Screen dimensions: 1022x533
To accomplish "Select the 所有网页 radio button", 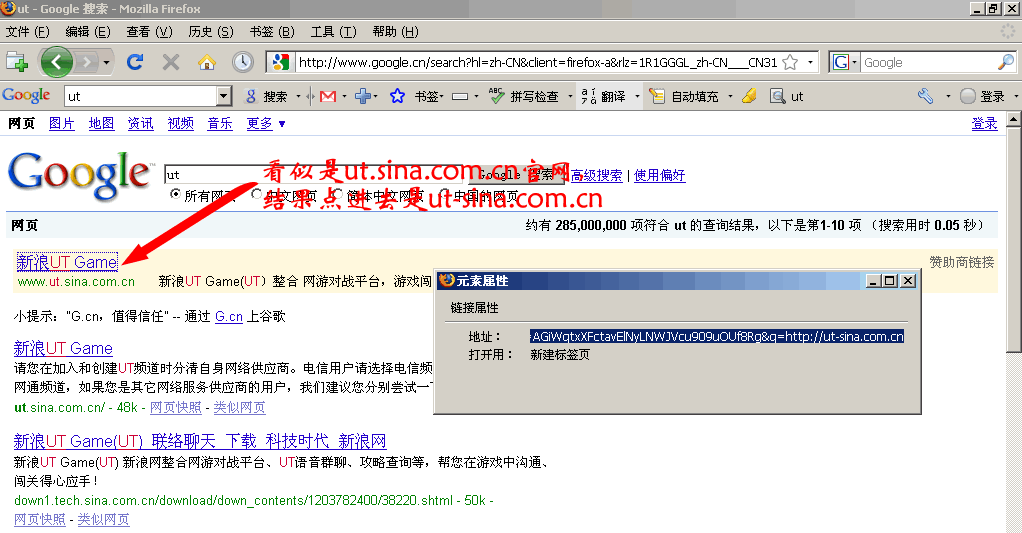I will click(x=175, y=194).
